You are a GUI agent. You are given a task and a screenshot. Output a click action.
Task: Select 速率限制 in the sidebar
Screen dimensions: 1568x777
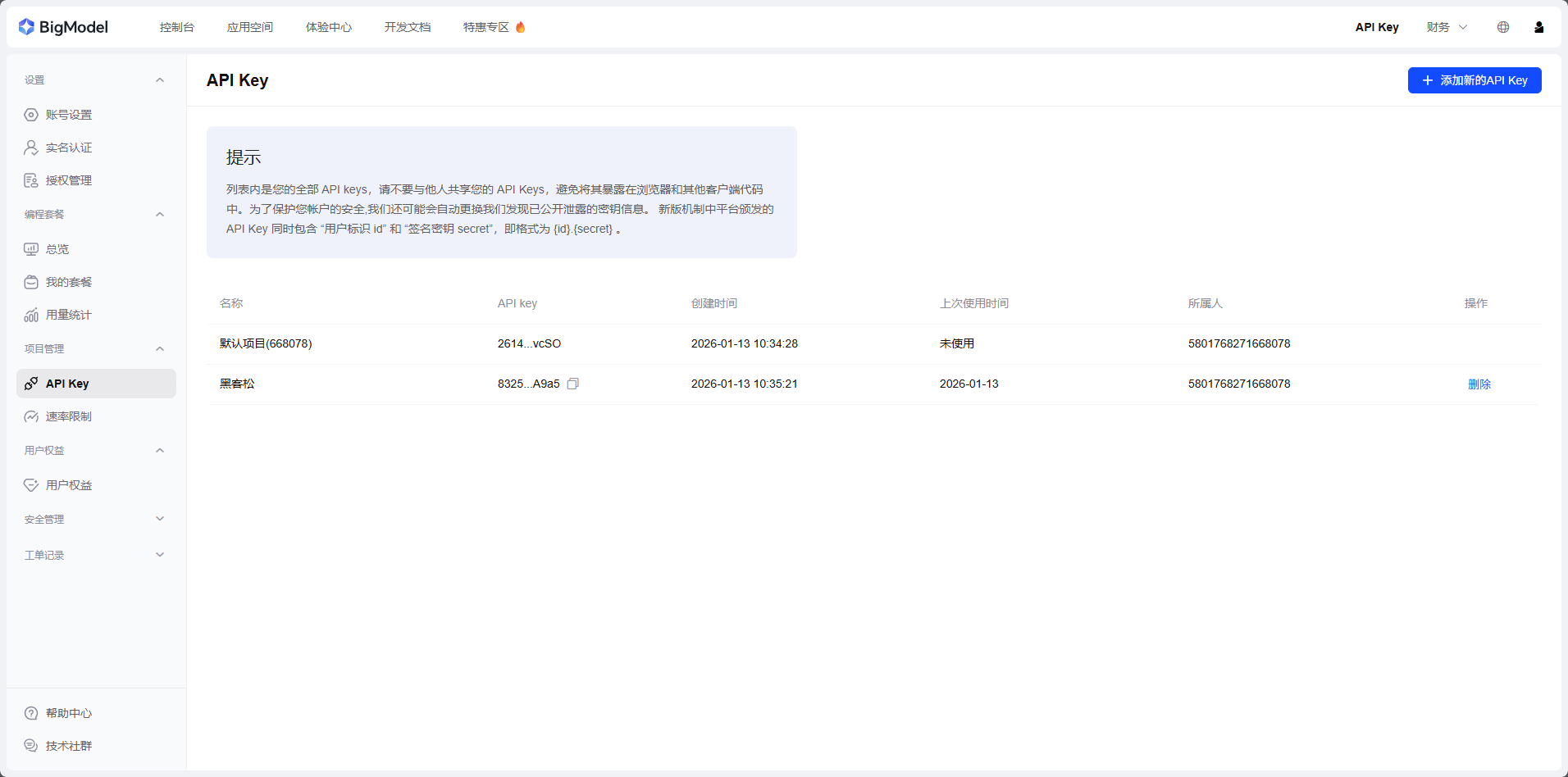[x=68, y=416]
